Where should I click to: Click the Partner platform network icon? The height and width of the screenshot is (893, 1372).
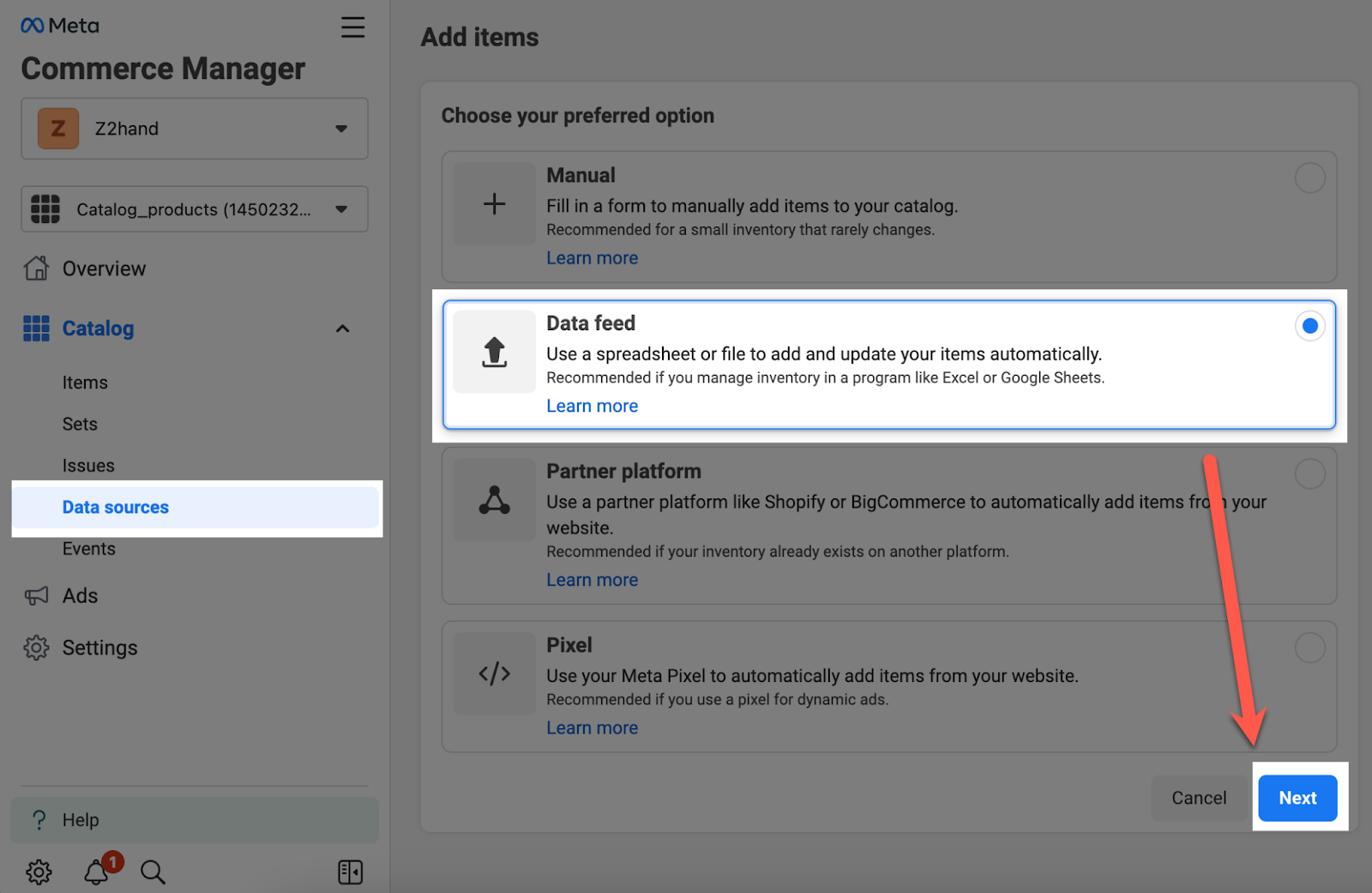(x=494, y=500)
